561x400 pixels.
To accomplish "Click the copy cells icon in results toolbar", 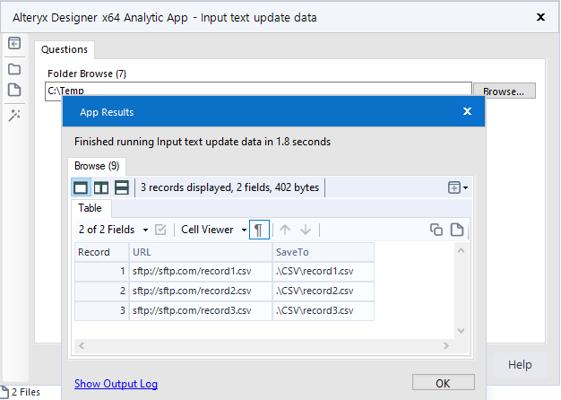I will click(436, 230).
